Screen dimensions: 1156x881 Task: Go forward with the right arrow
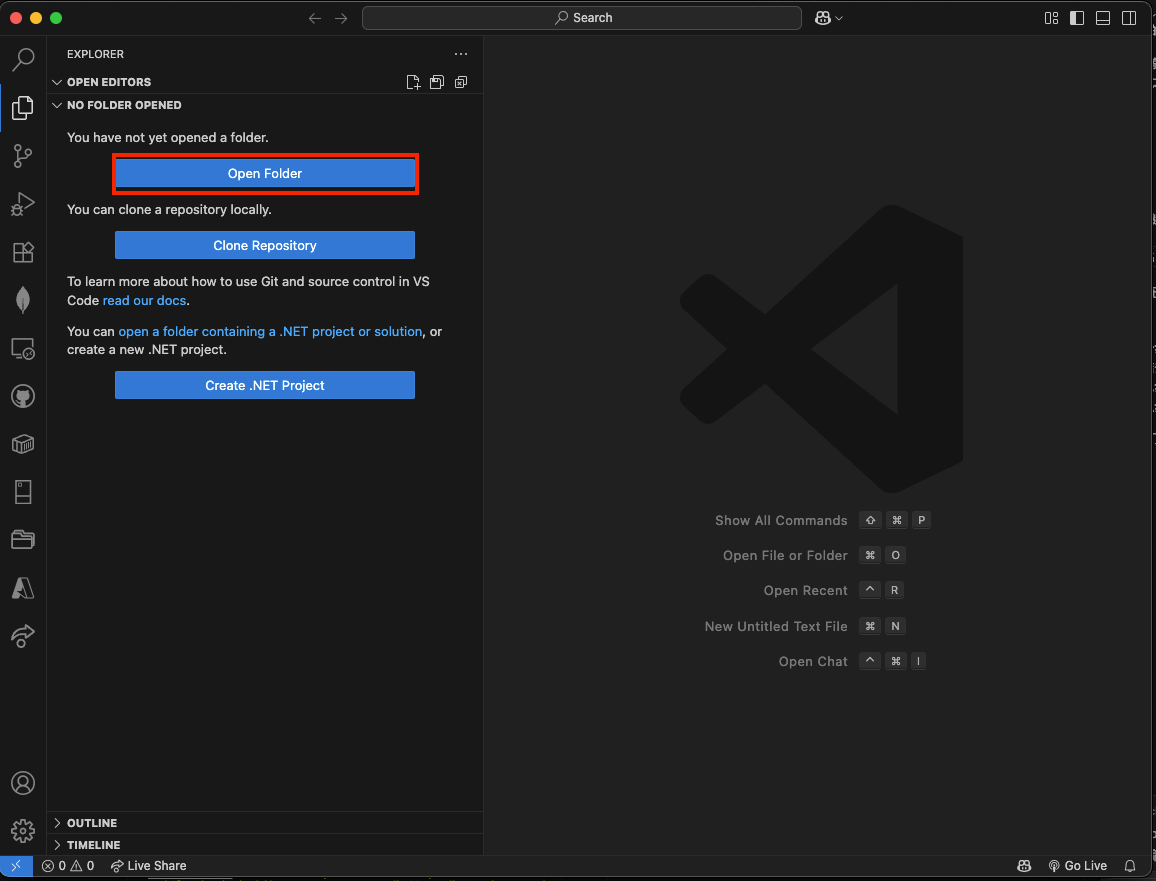(x=341, y=18)
